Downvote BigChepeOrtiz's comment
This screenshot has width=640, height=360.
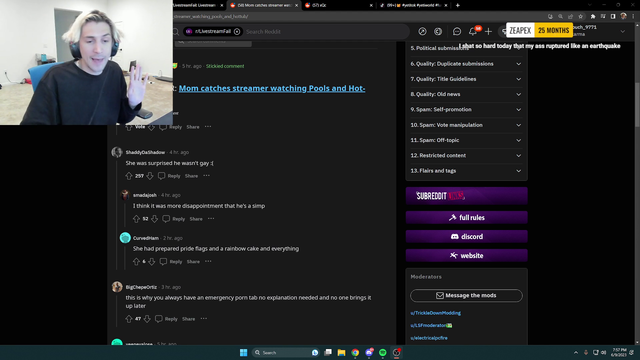[x=147, y=319]
